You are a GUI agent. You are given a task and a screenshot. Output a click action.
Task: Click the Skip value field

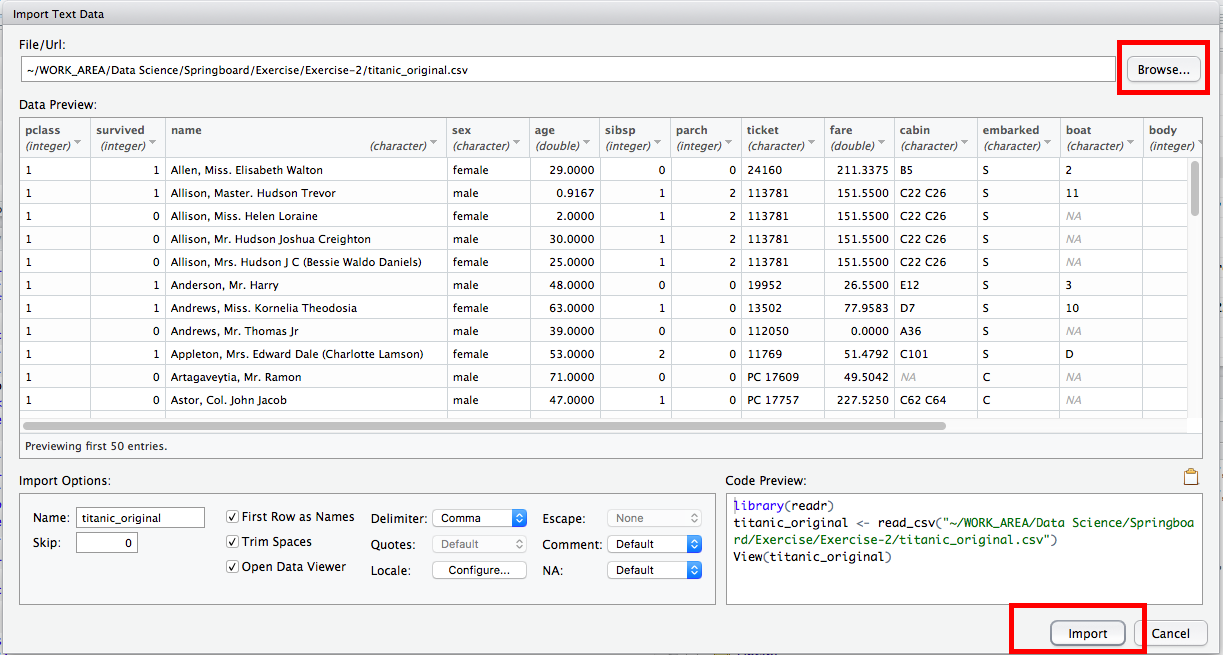(x=107, y=542)
